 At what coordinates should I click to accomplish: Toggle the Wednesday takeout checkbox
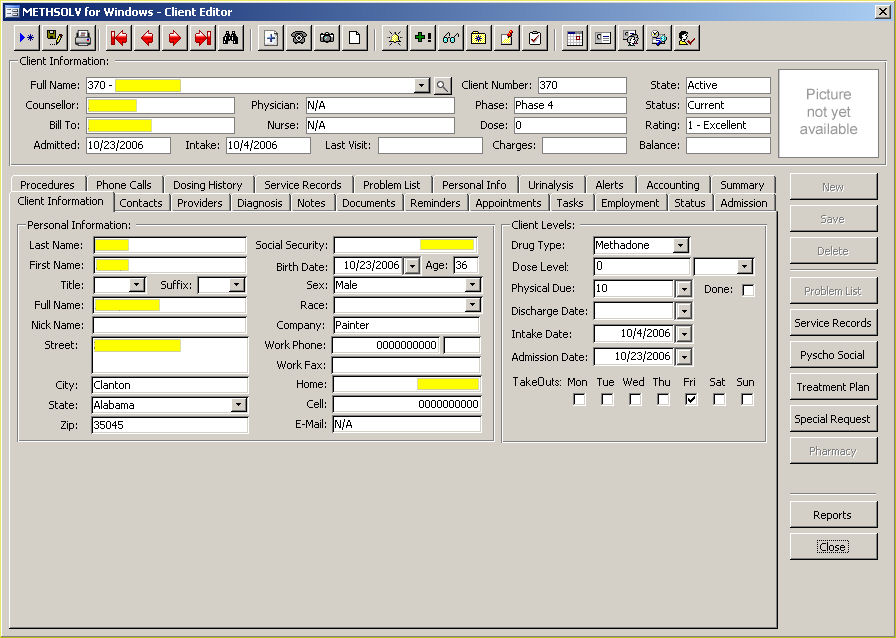(x=635, y=400)
